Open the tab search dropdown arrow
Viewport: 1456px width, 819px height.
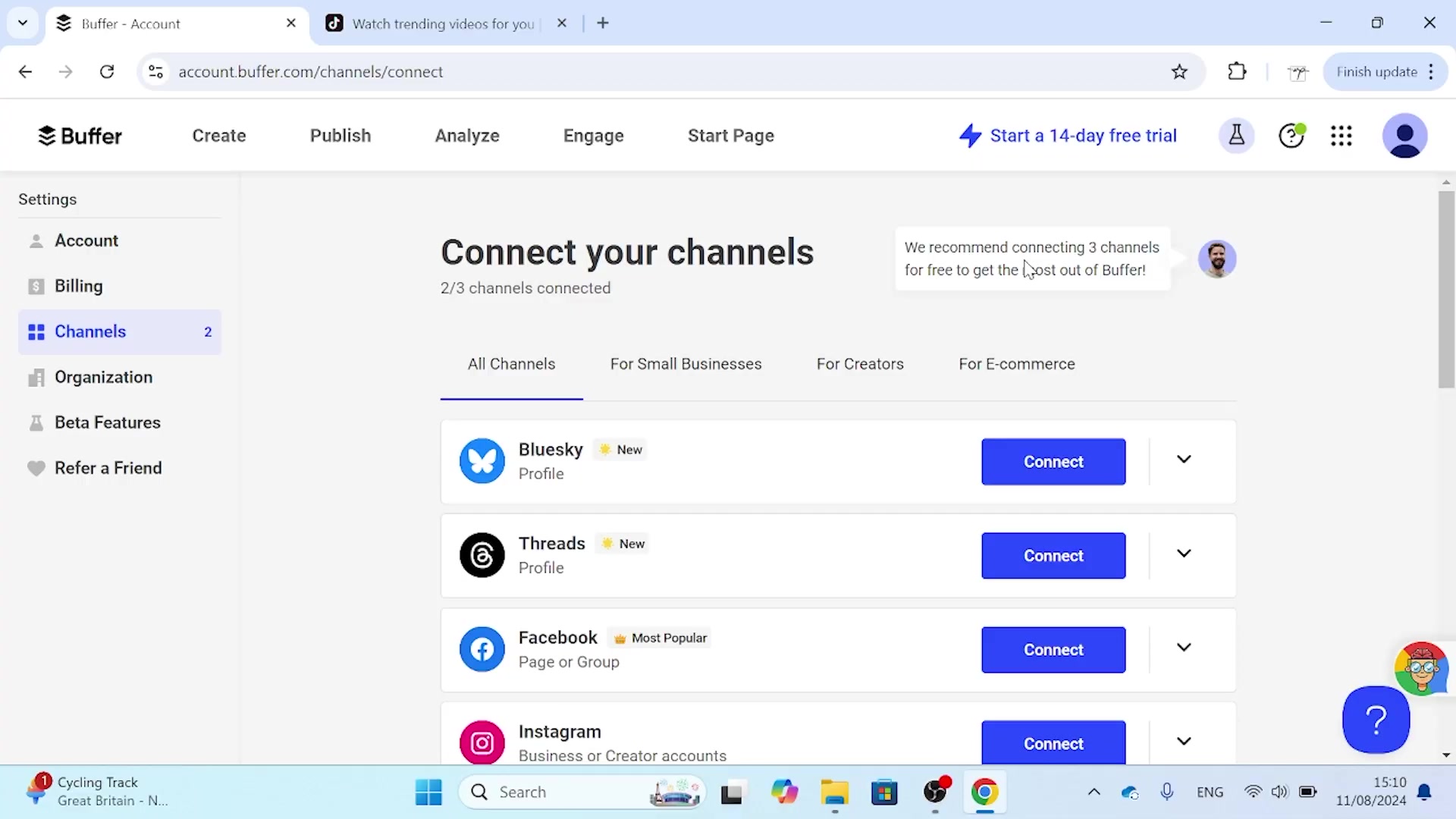(x=23, y=23)
